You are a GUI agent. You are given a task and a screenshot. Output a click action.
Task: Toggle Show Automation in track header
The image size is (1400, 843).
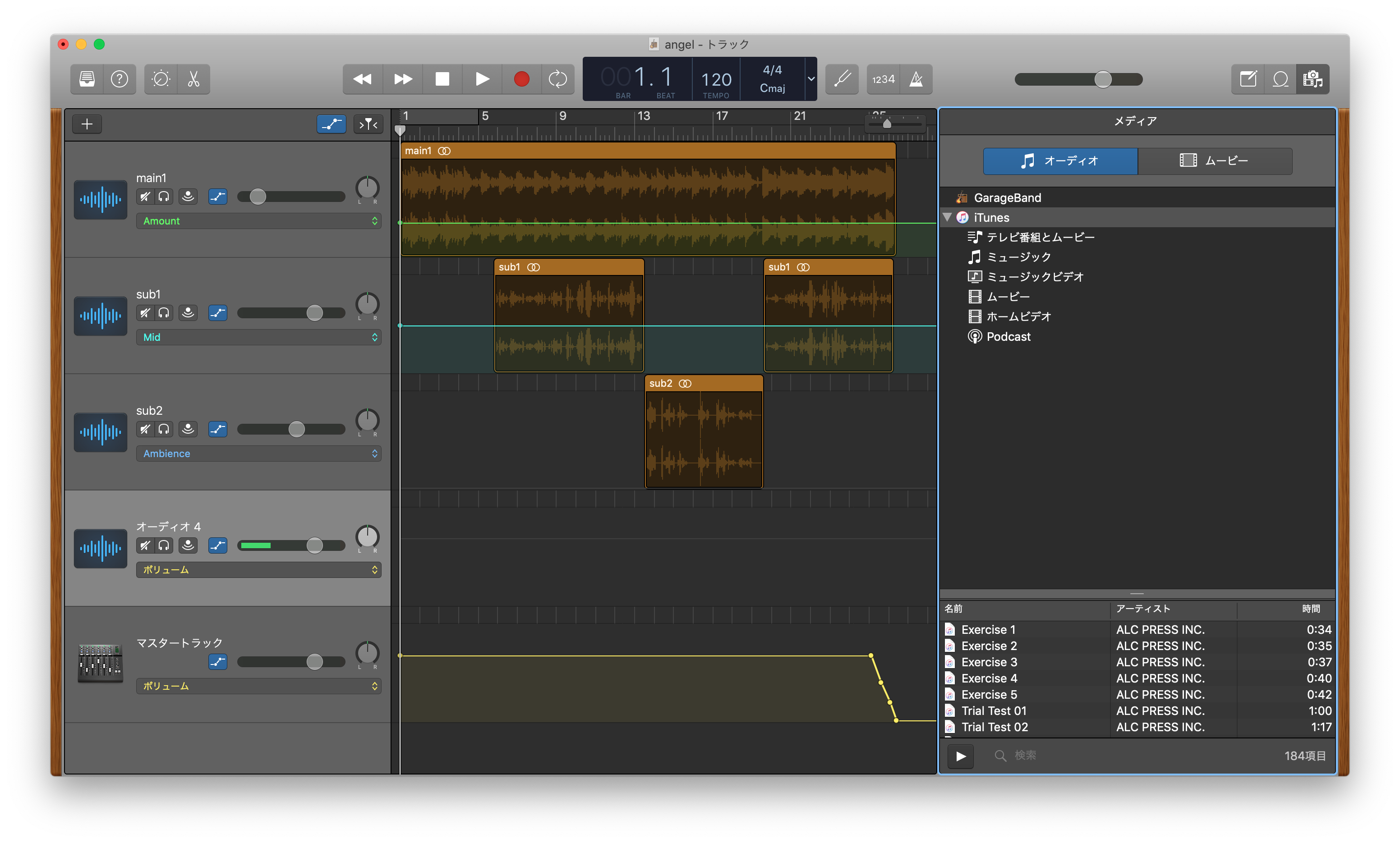tap(331, 124)
